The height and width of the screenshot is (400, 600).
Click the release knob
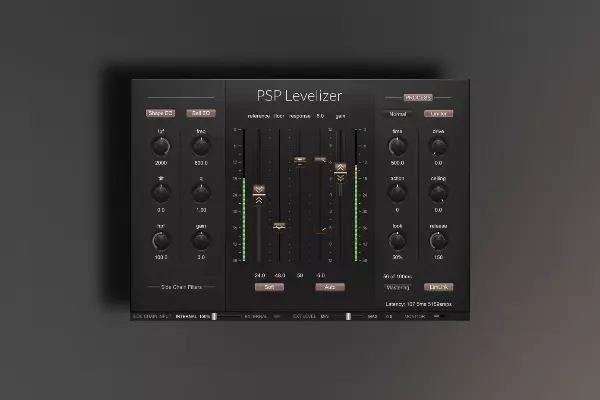(x=438, y=241)
